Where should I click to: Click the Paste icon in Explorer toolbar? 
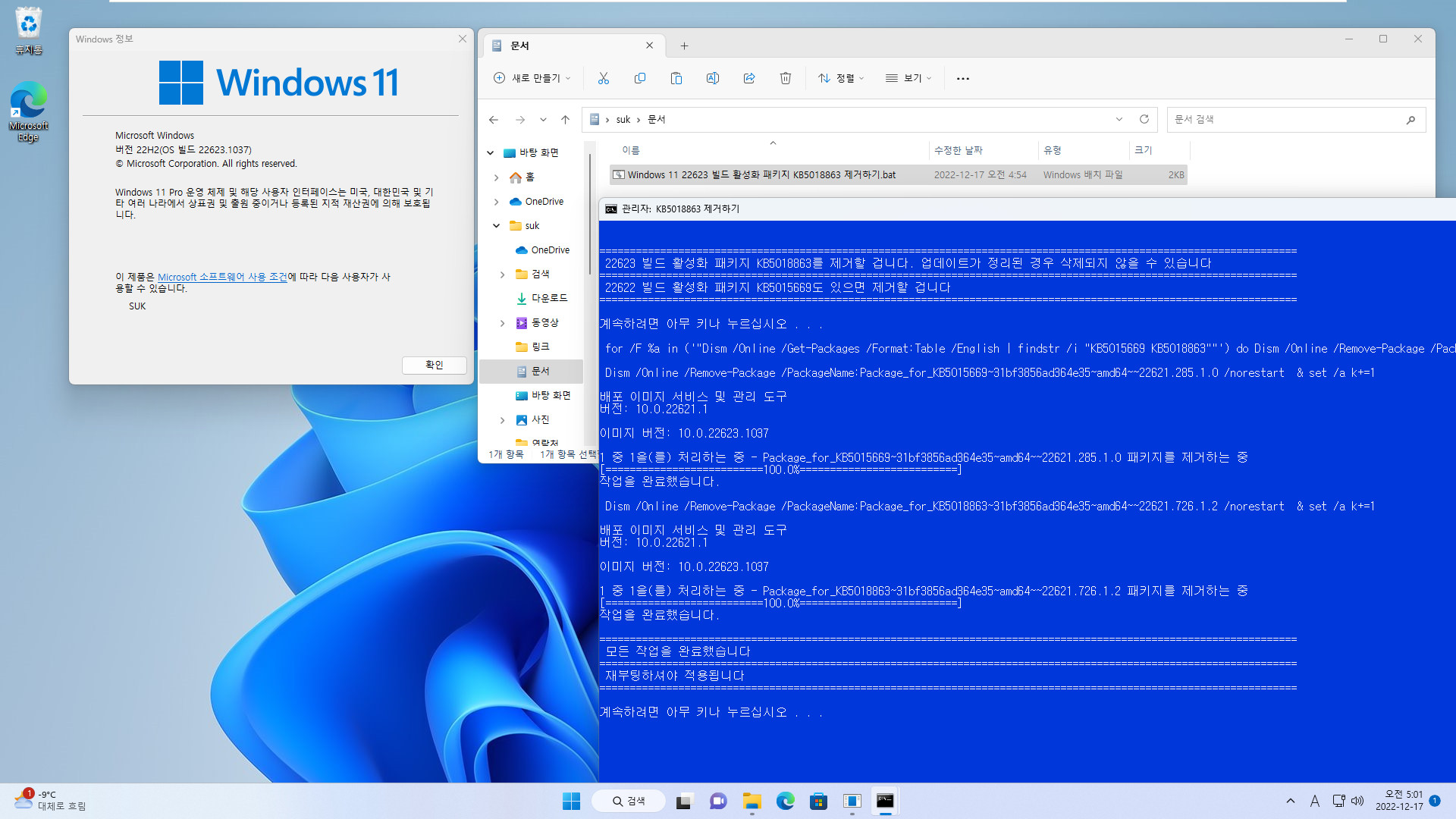[x=676, y=78]
